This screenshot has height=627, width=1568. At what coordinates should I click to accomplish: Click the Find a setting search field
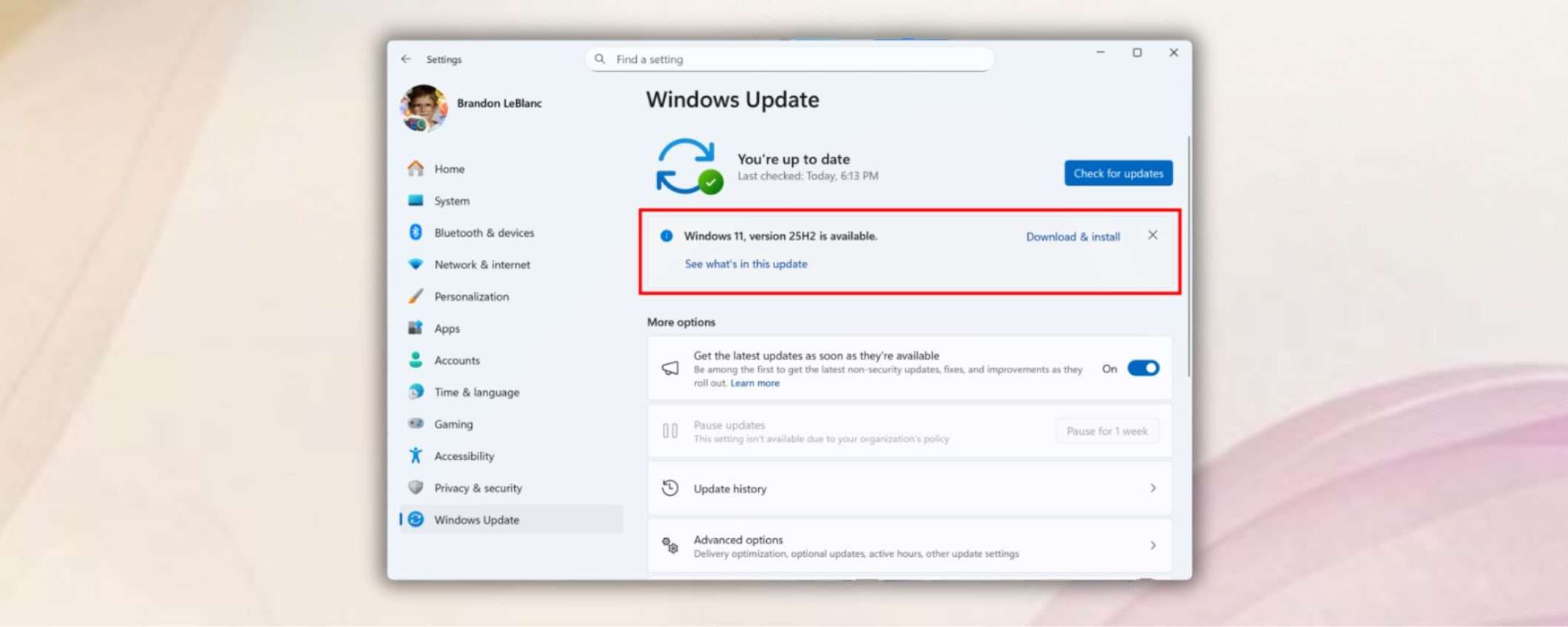click(789, 59)
